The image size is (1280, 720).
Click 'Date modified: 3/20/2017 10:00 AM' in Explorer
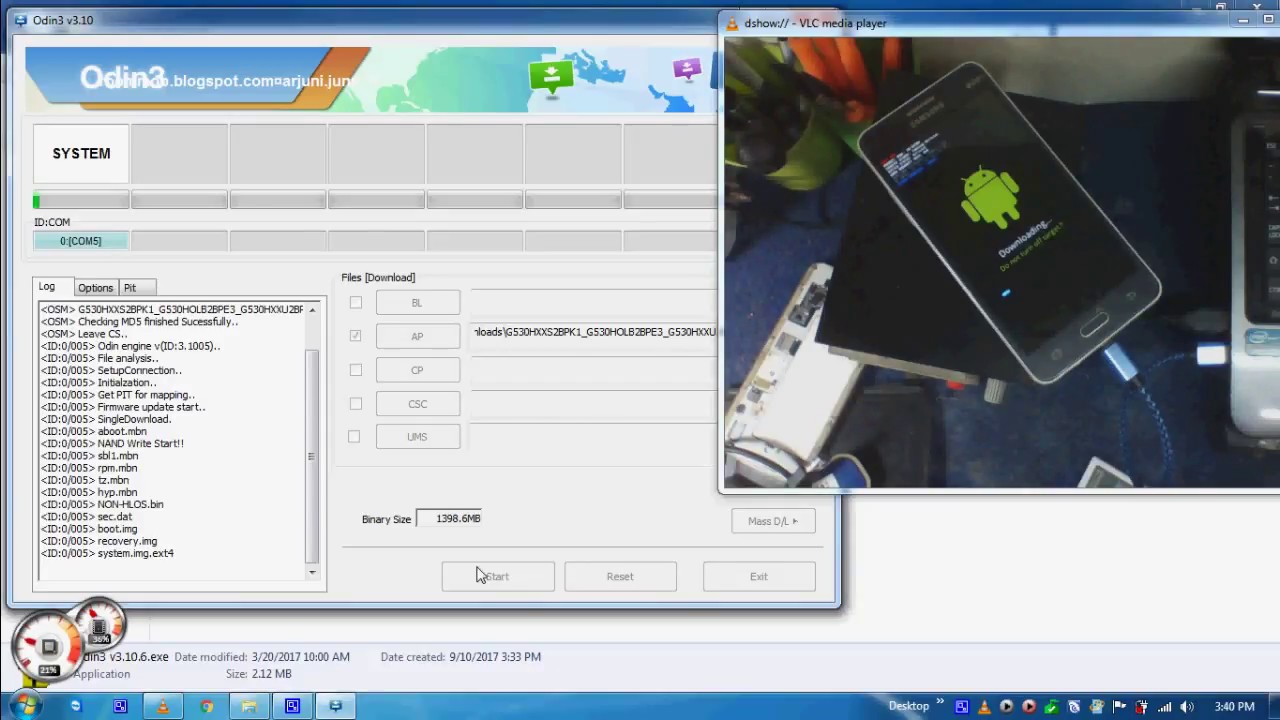(x=262, y=657)
